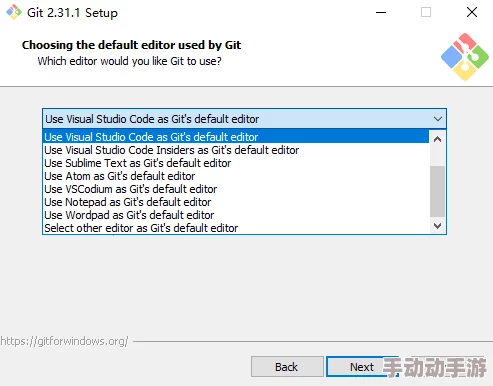Pick Atom as Git's default editor
493x386 pixels.
pos(236,176)
